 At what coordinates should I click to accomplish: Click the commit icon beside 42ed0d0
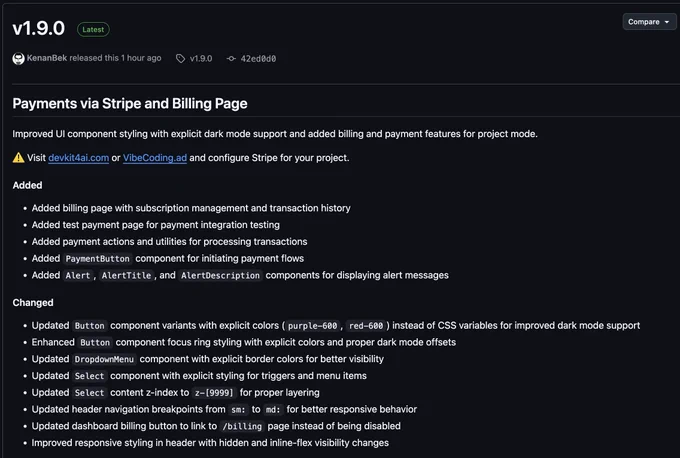231,59
